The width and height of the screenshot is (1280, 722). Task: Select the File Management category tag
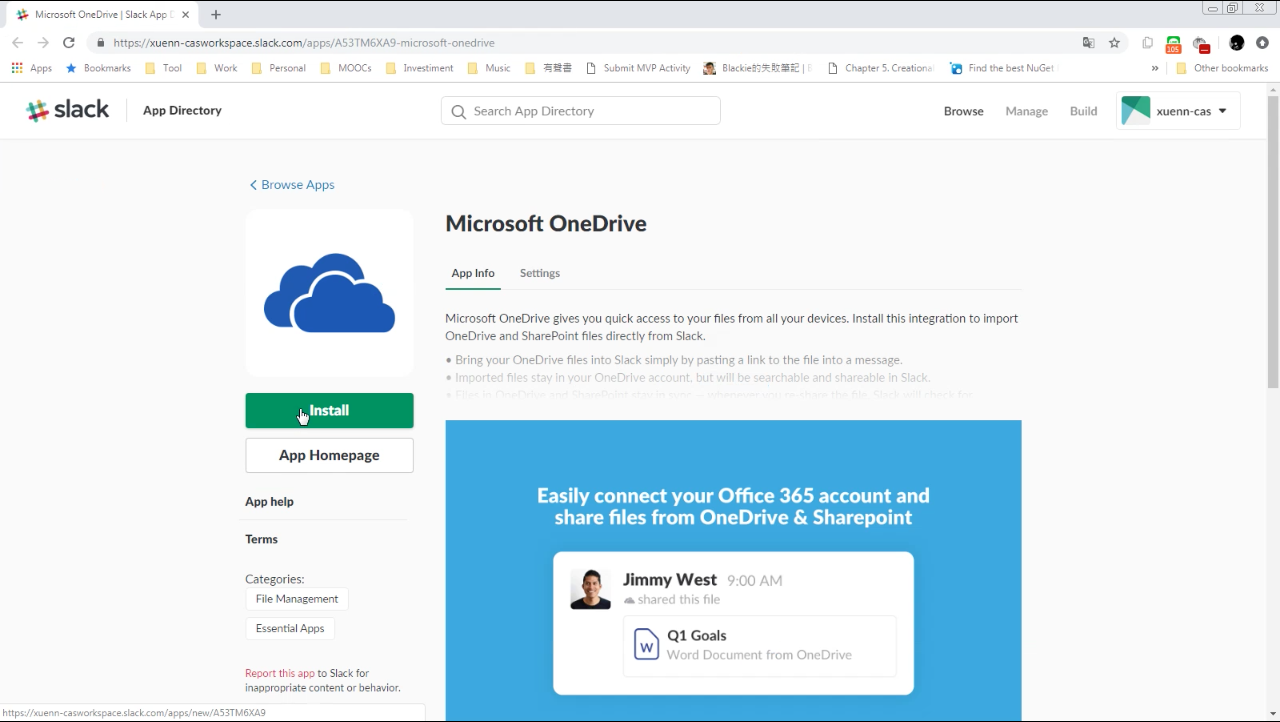(x=297, y=599)
